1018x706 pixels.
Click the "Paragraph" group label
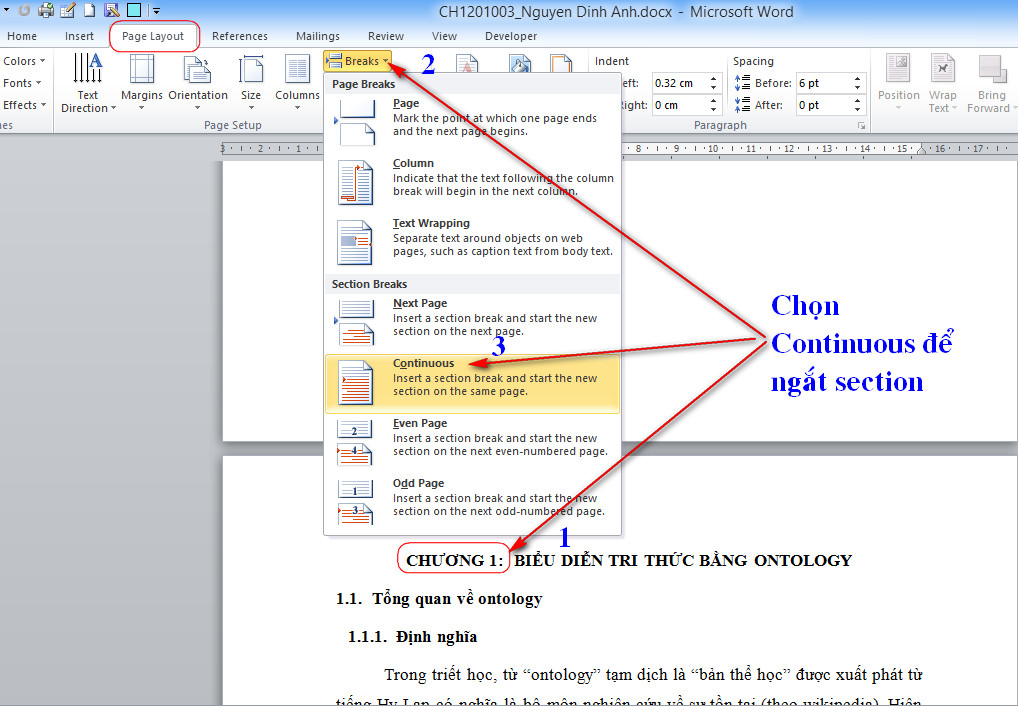(720, 125)
